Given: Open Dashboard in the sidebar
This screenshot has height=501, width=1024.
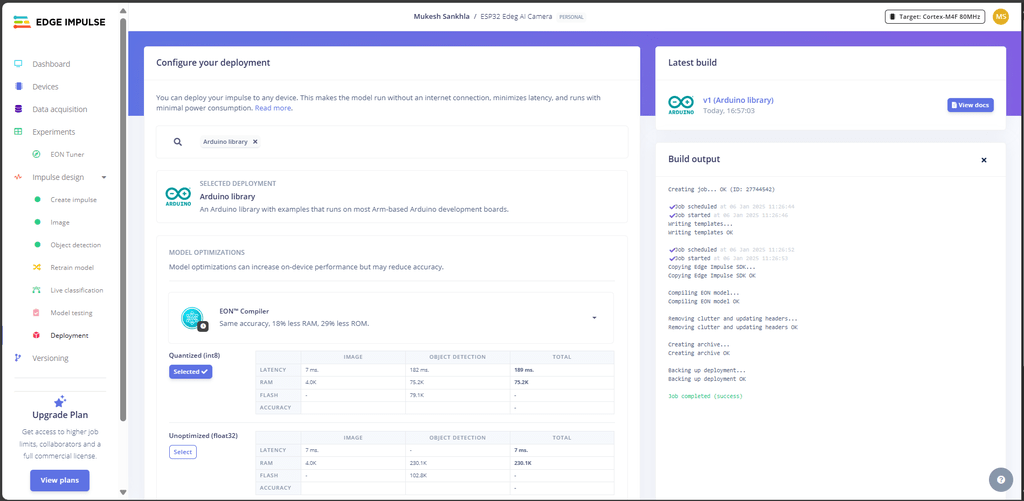Looking at the screenshot, I should [52, 64].
